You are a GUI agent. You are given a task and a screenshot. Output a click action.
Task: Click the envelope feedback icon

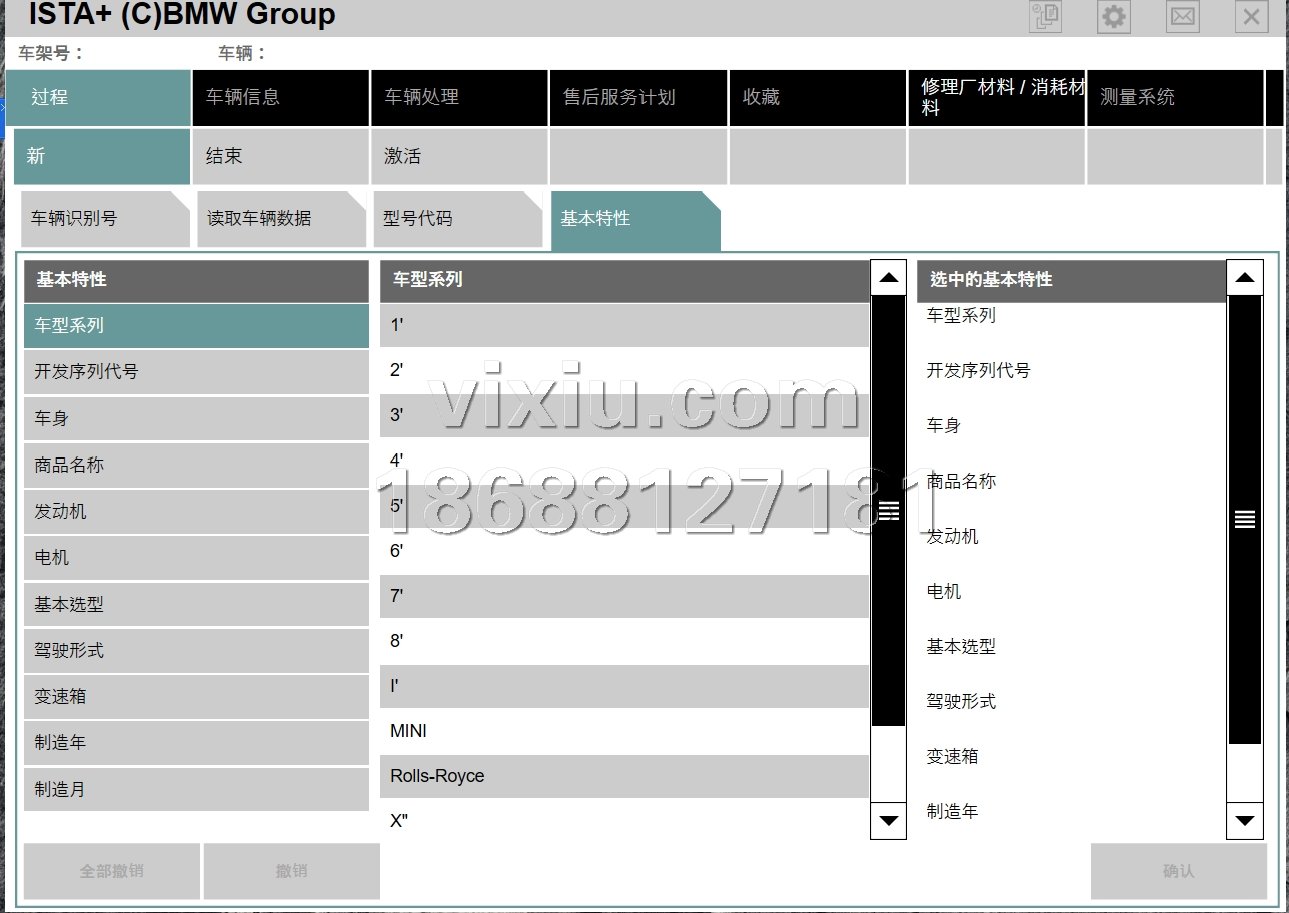1183,17
